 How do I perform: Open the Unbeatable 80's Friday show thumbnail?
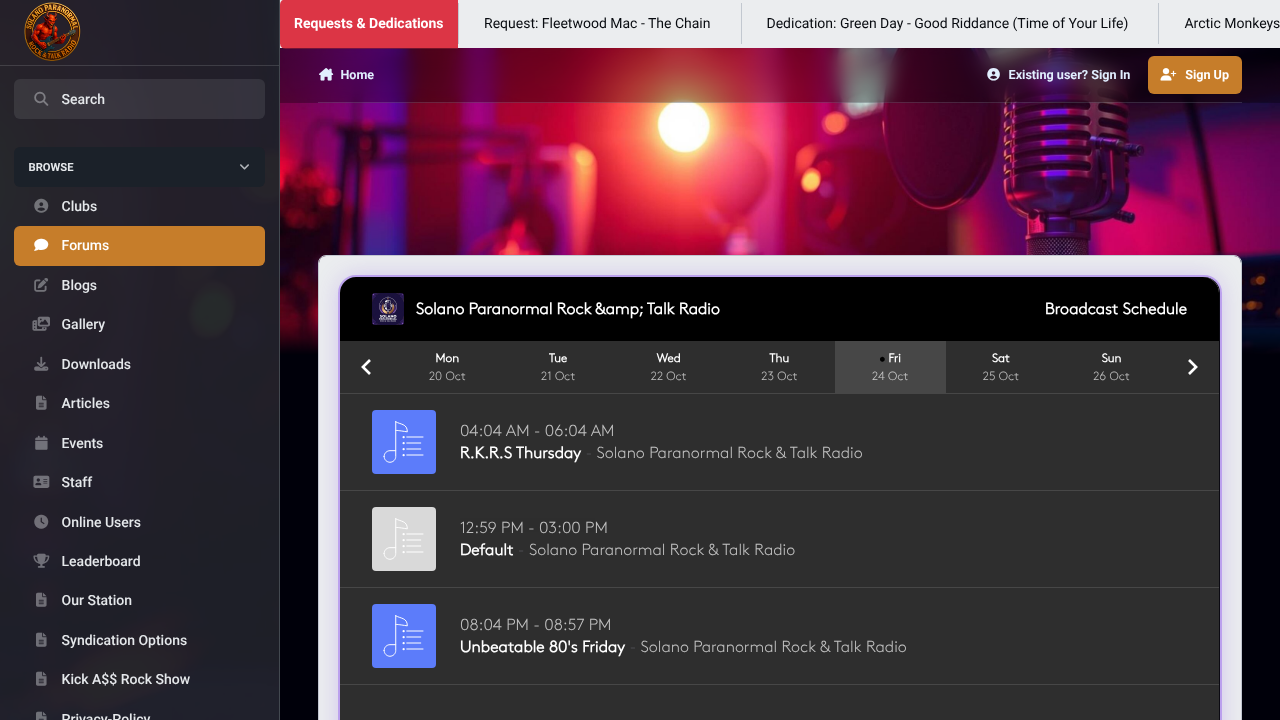click(x=404, y=636)
